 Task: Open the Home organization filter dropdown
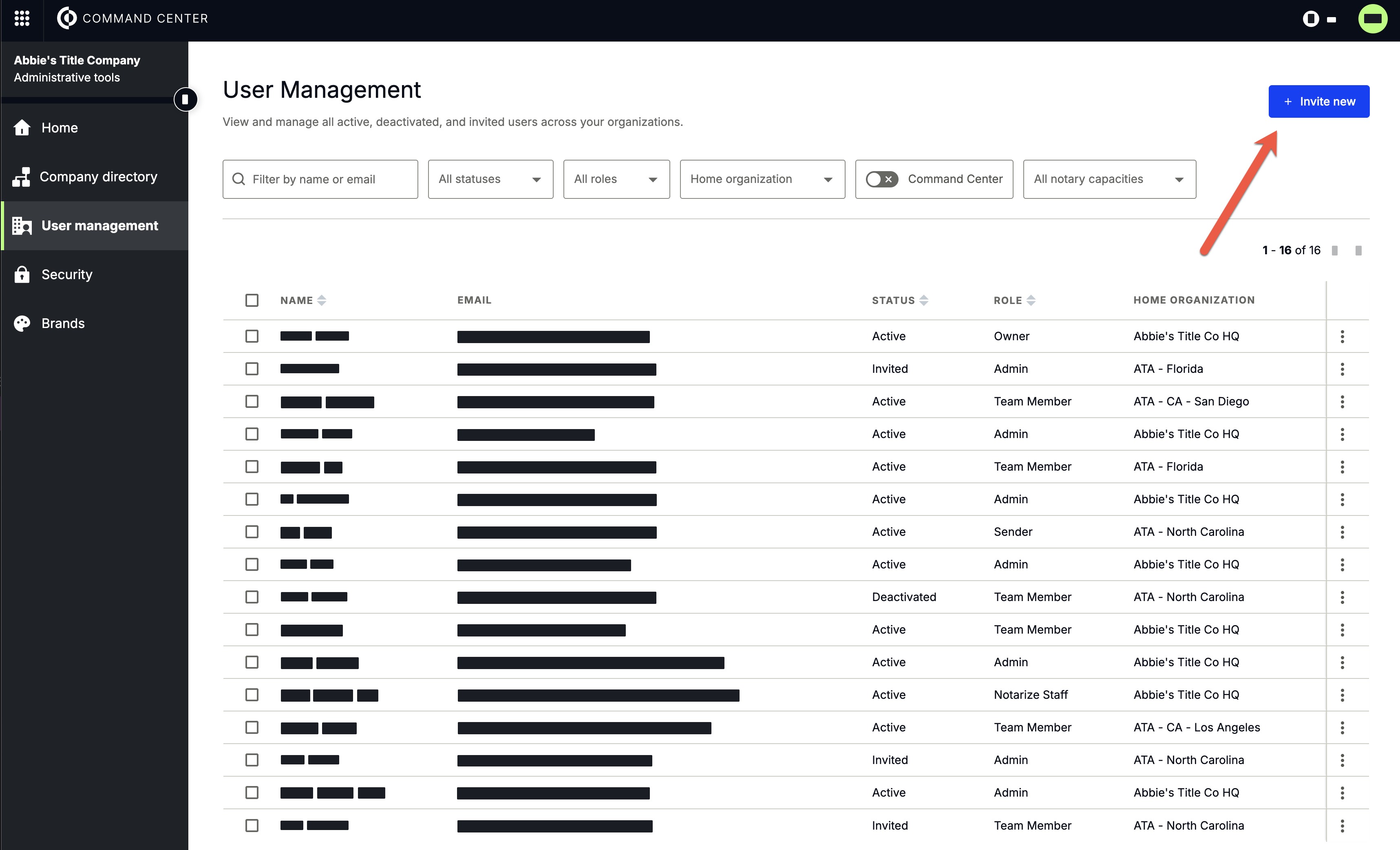point(762,179)
